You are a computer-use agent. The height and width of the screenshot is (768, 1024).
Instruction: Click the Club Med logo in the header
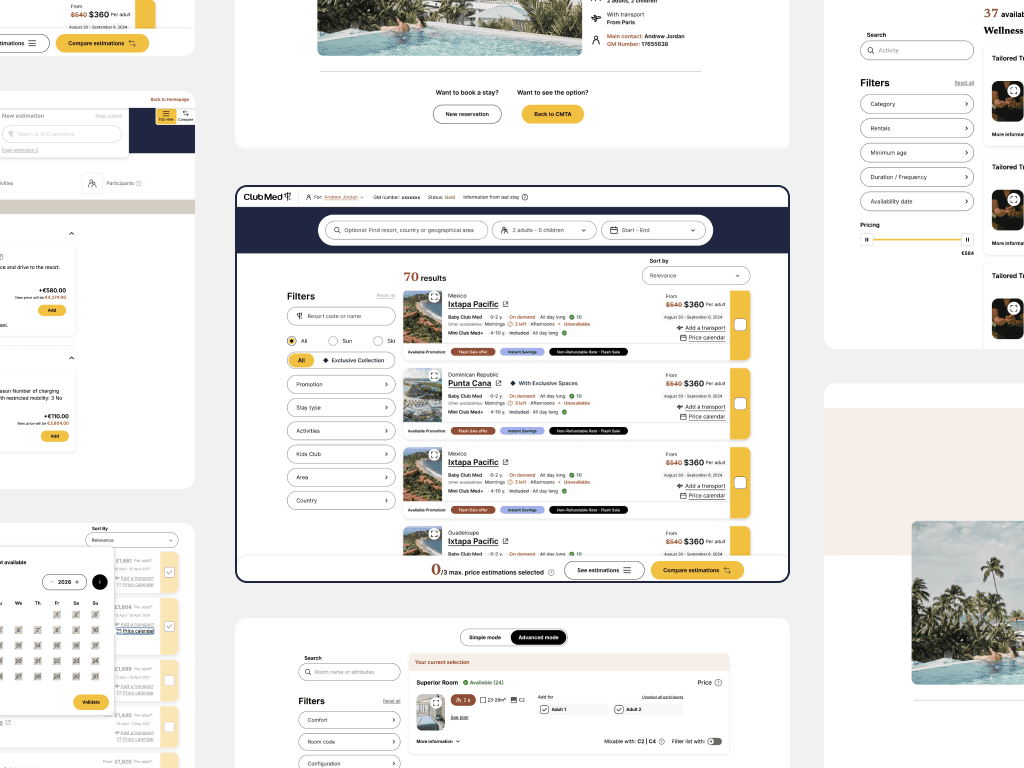[267, 197]
